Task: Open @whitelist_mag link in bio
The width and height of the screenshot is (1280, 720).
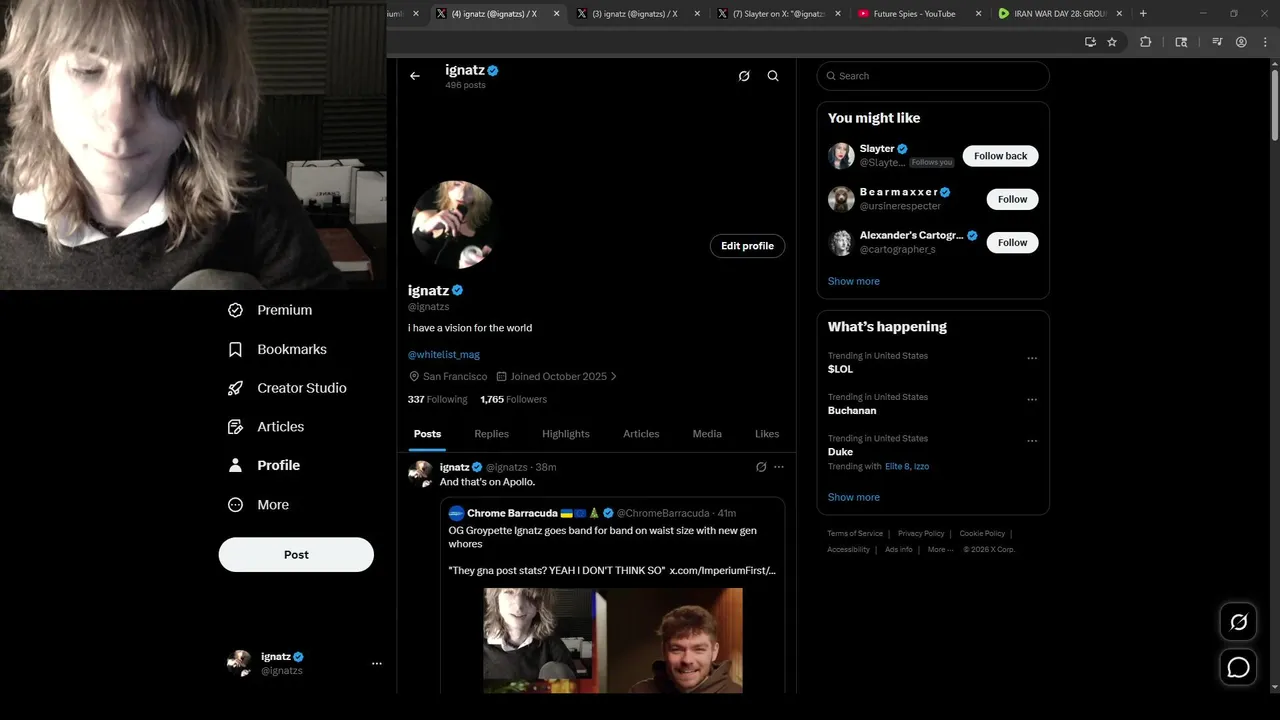Action: tap(444, 355)
